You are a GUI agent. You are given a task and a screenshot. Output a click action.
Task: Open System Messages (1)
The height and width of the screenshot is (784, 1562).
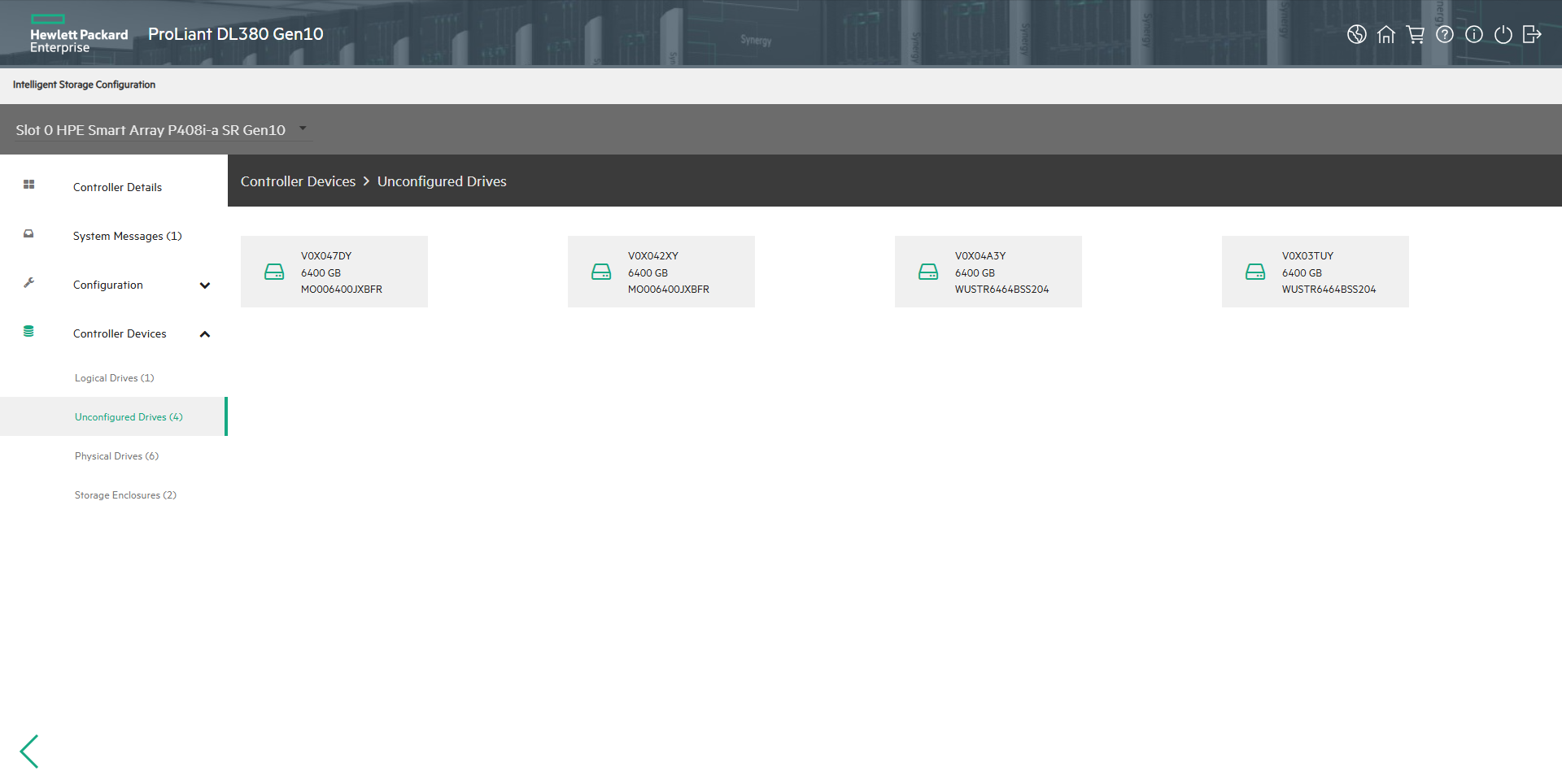point(127,236)
